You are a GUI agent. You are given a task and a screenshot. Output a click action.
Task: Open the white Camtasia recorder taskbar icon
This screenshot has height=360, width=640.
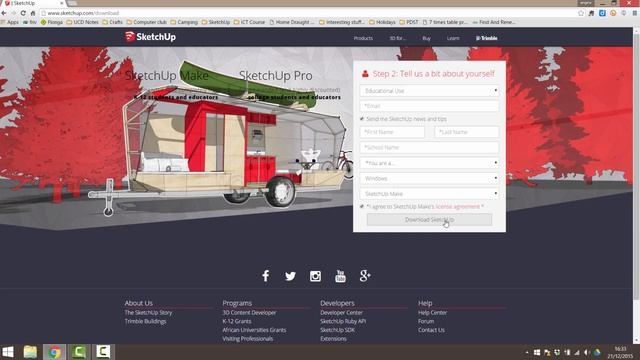[x=103, y=352]
